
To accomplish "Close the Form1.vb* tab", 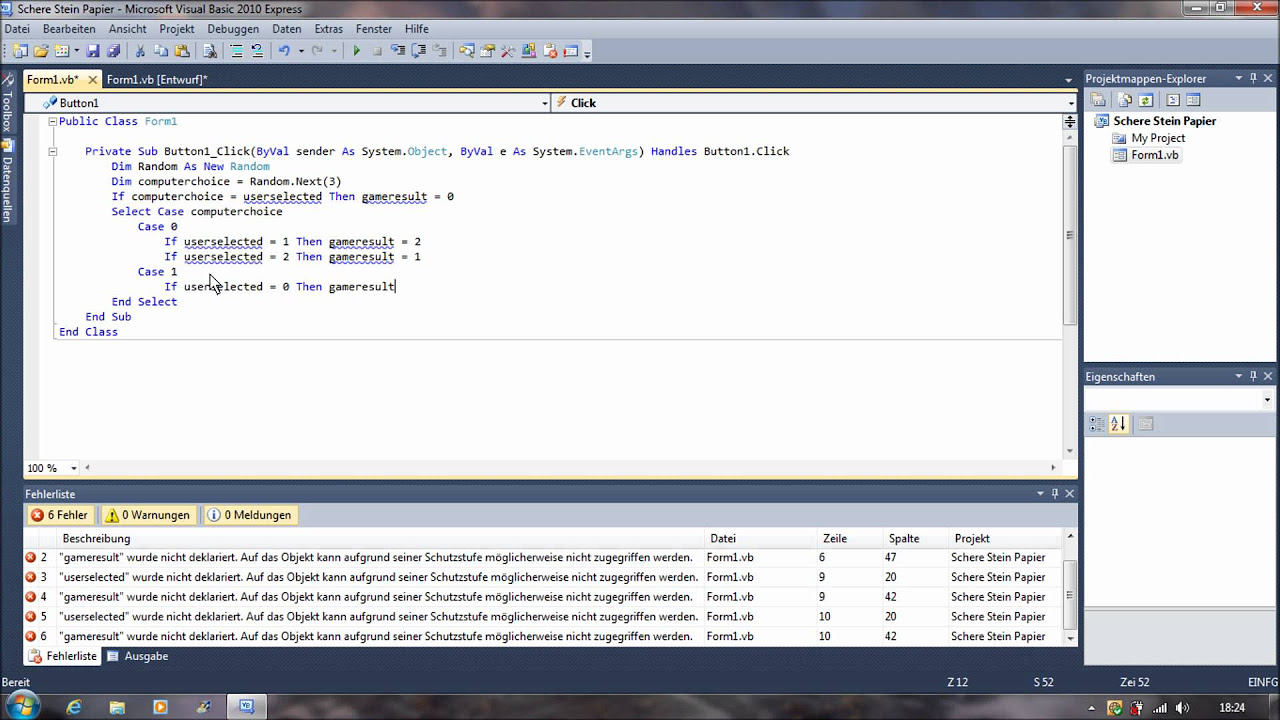I will [93, 80].
